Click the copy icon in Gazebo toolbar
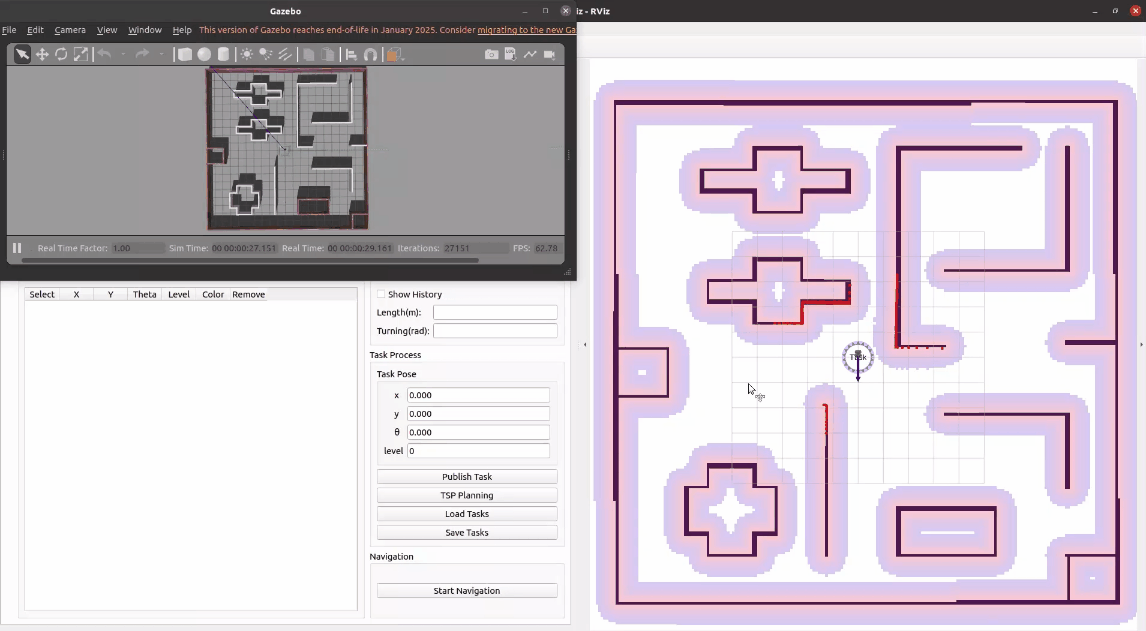The image size is (1146, 631). 308,54
